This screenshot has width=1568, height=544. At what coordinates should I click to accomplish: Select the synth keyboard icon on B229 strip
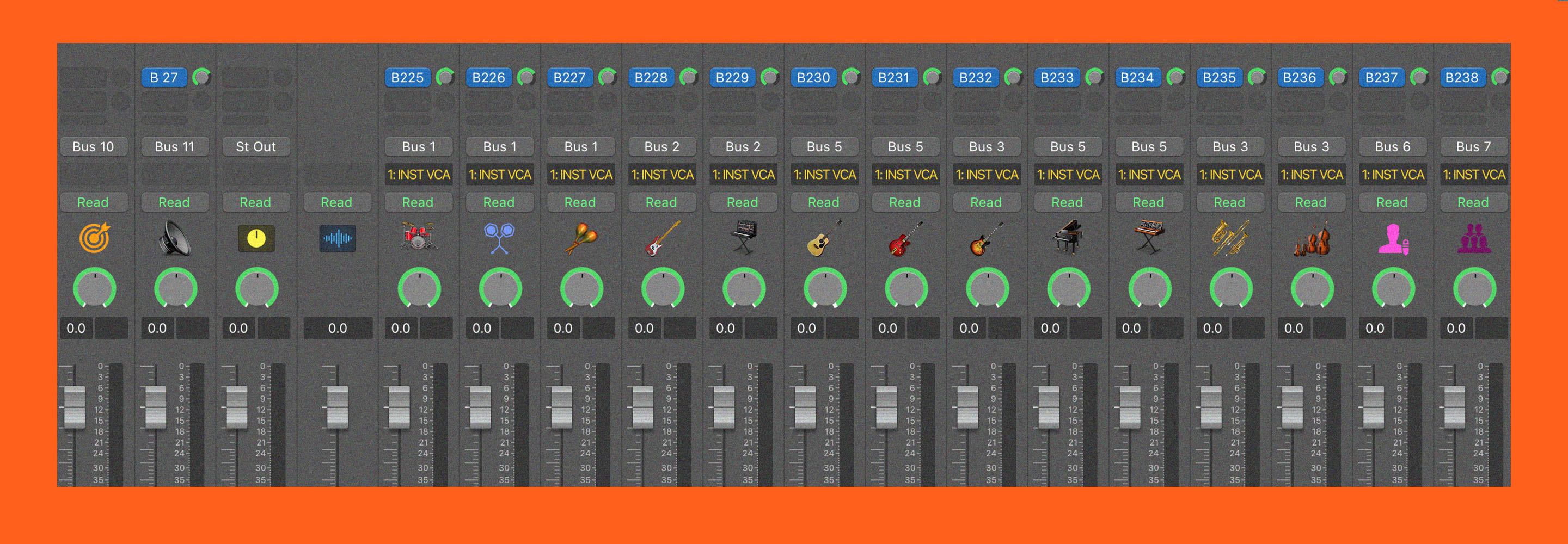point(744,238)
